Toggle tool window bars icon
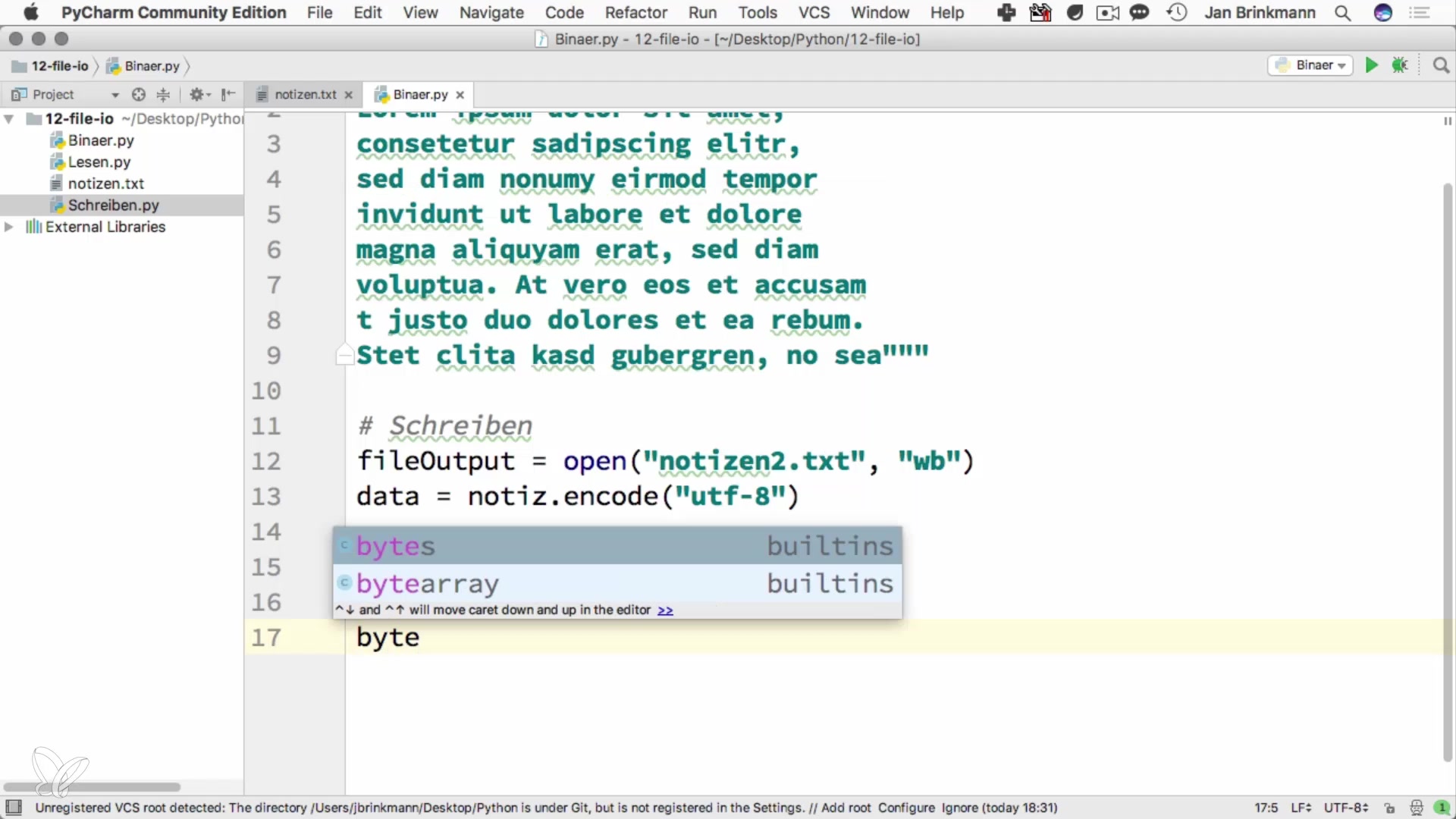 pyautogui.click(x=14, y=807)
